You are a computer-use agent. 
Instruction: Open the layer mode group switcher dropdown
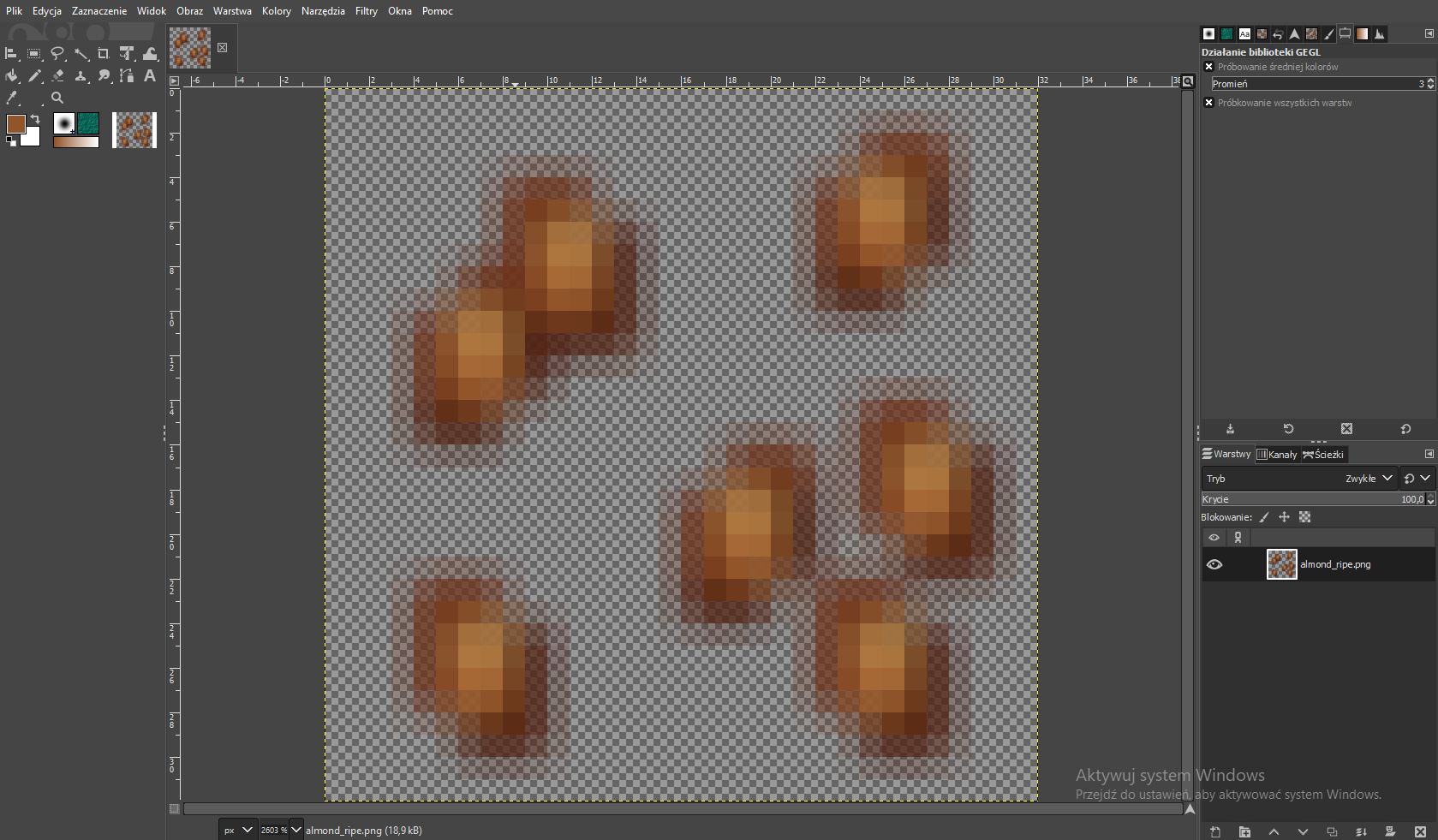click(x=1417, y=479)
